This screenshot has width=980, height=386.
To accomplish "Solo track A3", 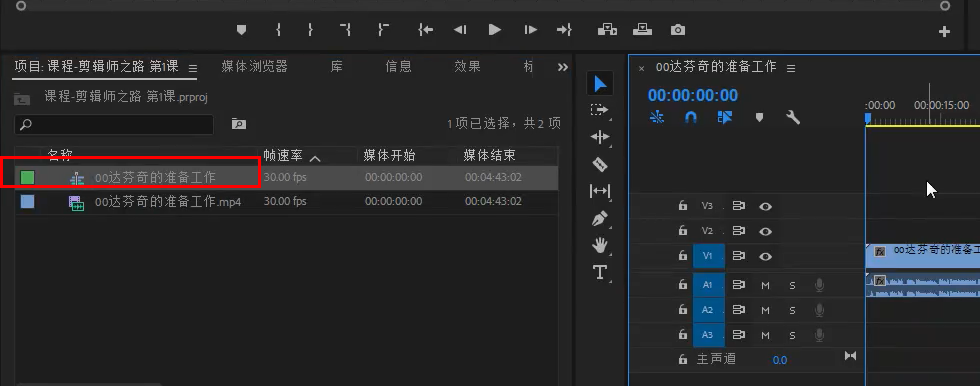I will pyautogui.click(x=792, y=335).
